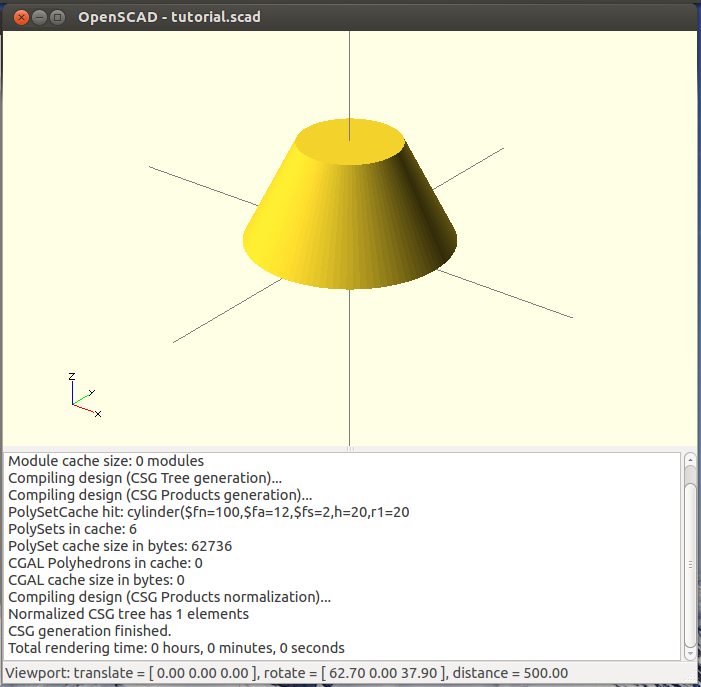
Task: Select the flat top face of the cone
Action: (x=349, y=143)
